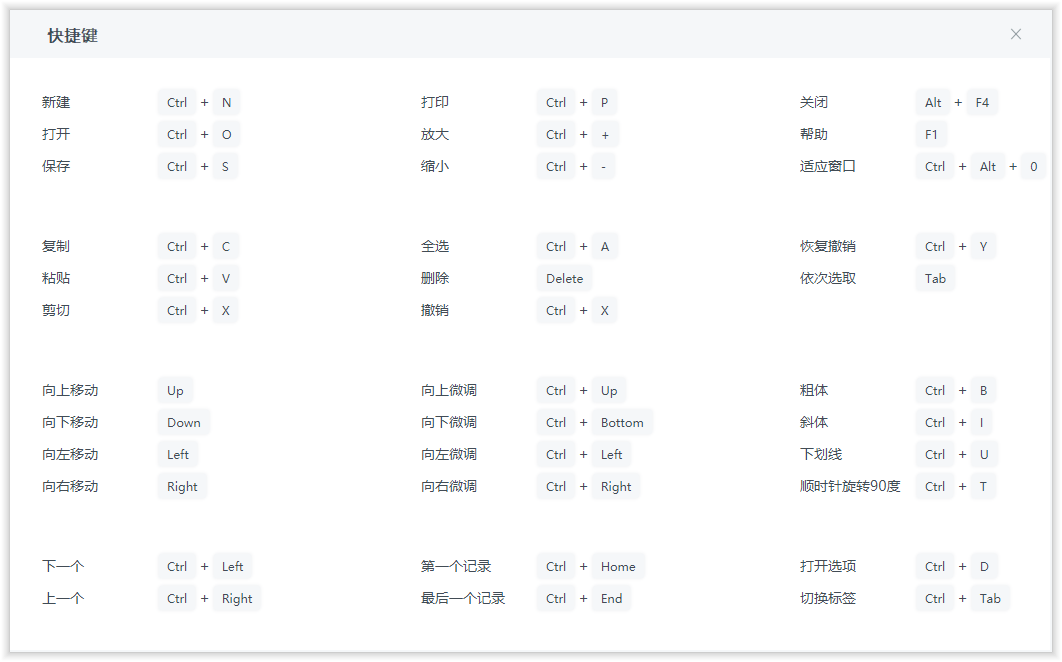Click the End key cap
The image size is (1062, 662).
pos(611,598)
